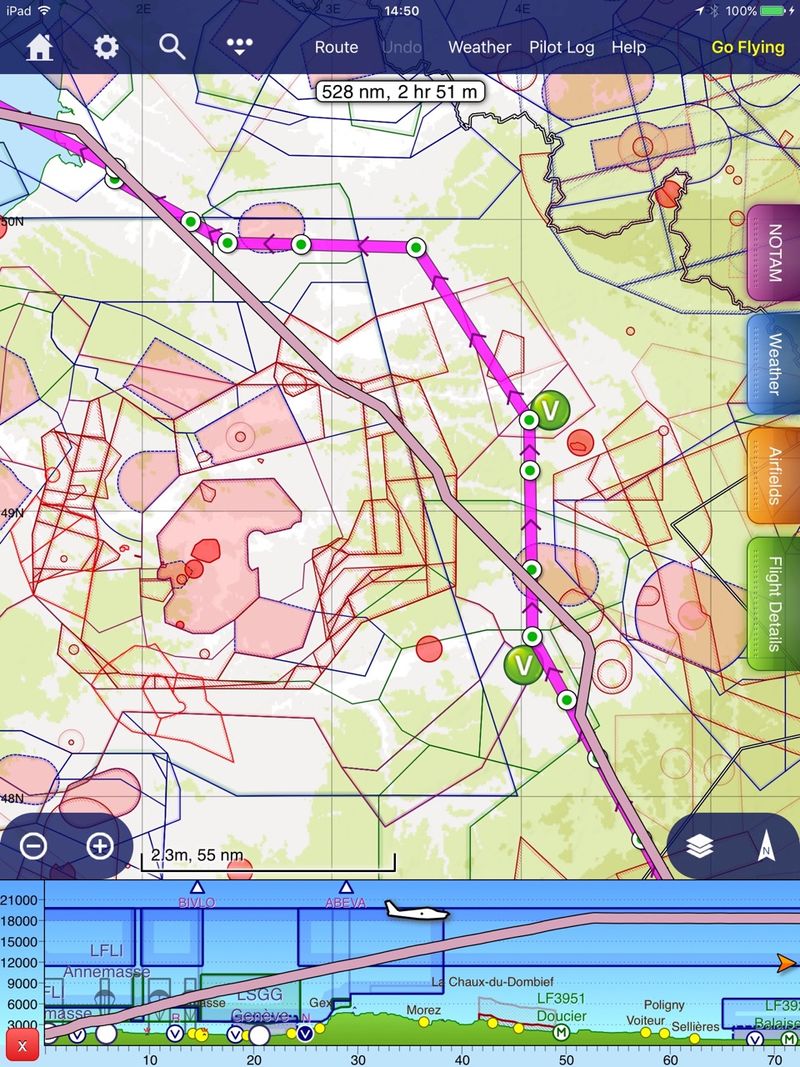Image resolution: width=800 pixels, height=1067 pixels.
Task: Tap the north arrow compass icon
Action: pos(766,846)
